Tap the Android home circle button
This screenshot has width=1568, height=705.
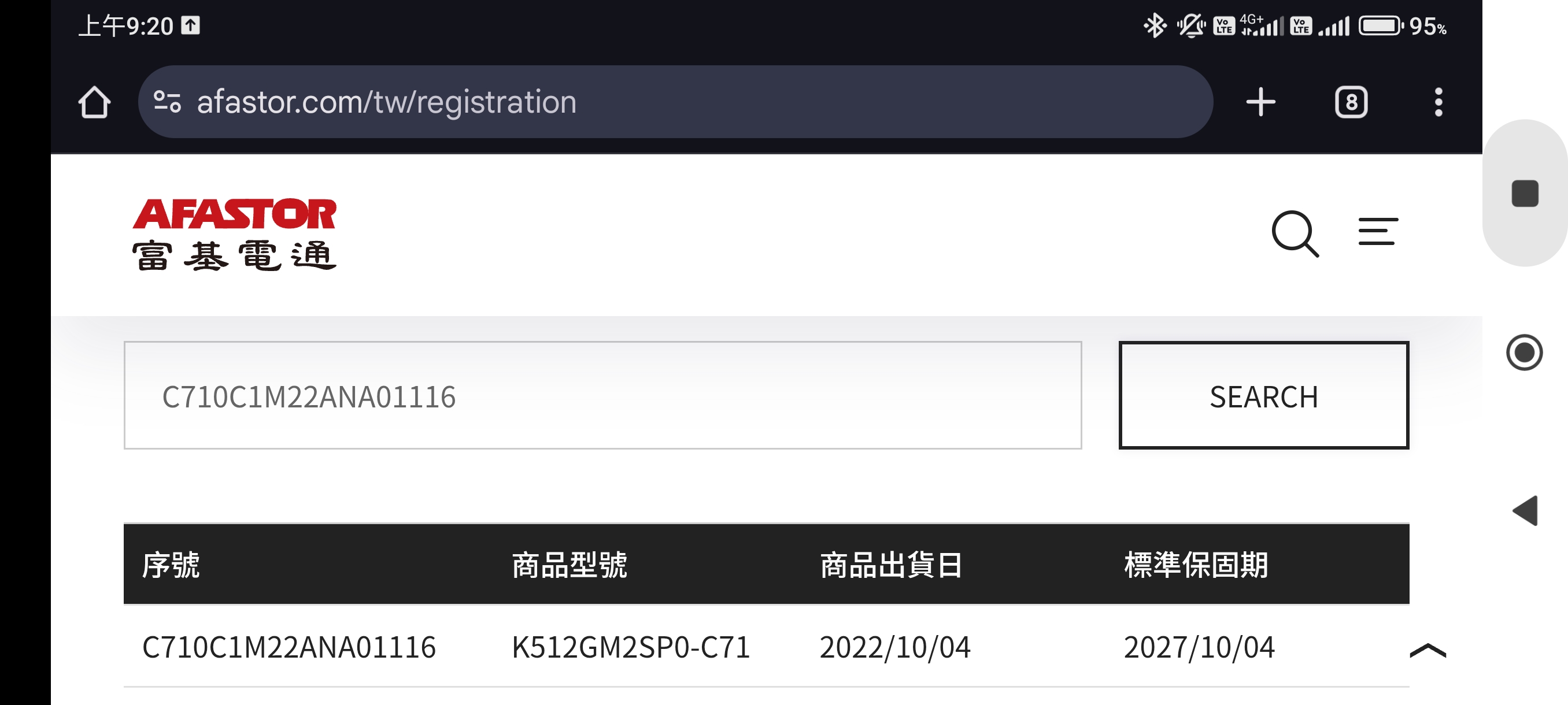coord(1524,352)
